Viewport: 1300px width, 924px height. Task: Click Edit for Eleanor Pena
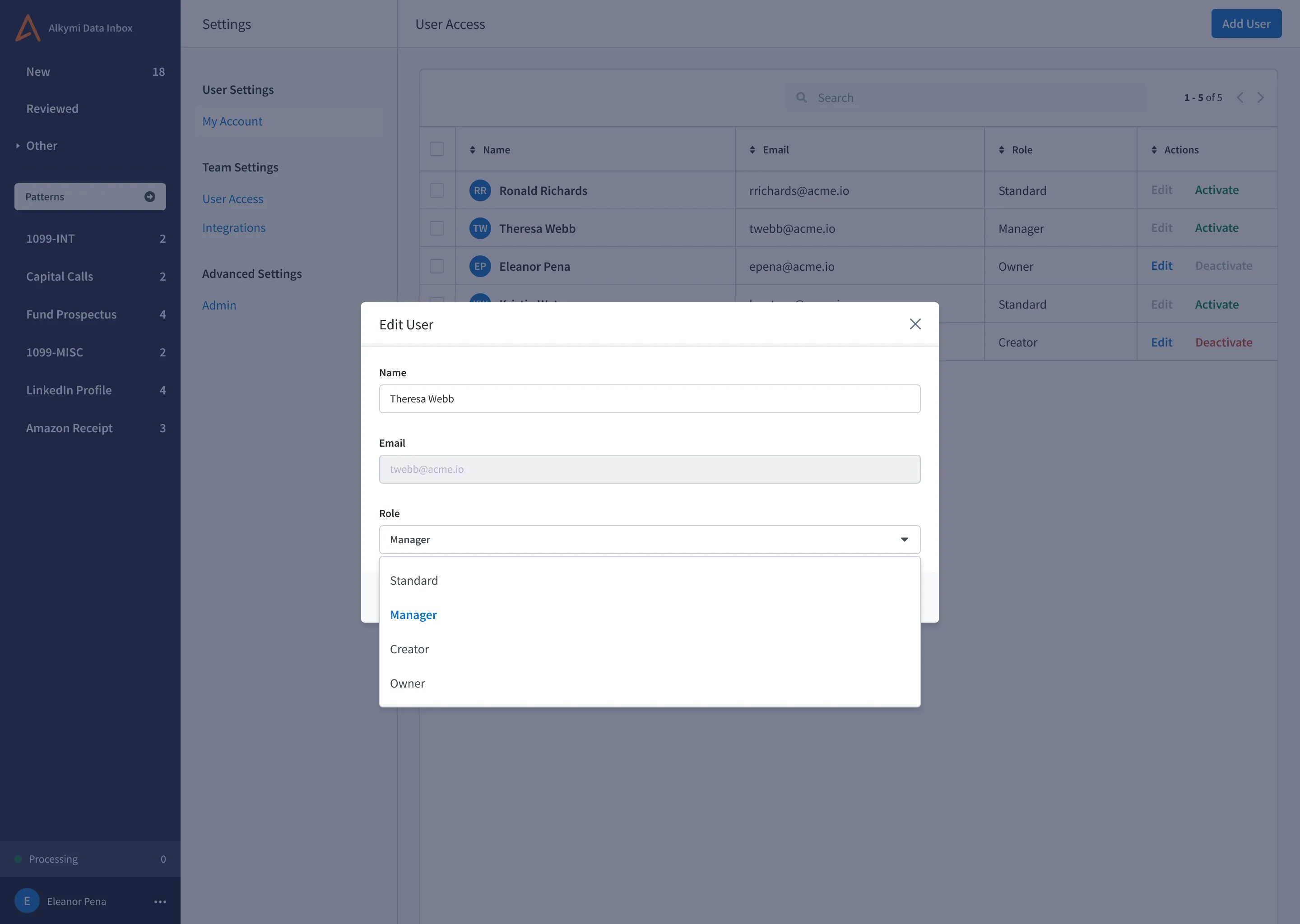(x=1162, y=266)
